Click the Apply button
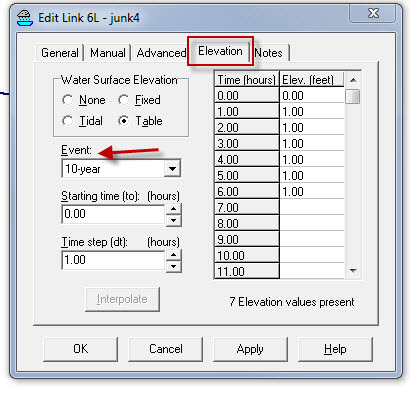 [250, 349]
